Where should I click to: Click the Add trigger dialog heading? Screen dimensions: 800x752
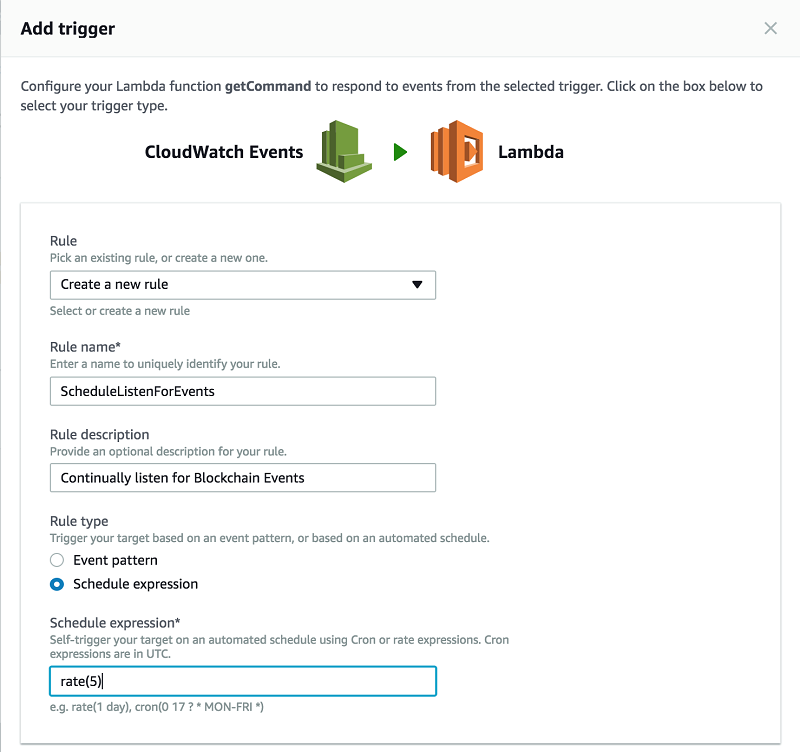point(68,29)
